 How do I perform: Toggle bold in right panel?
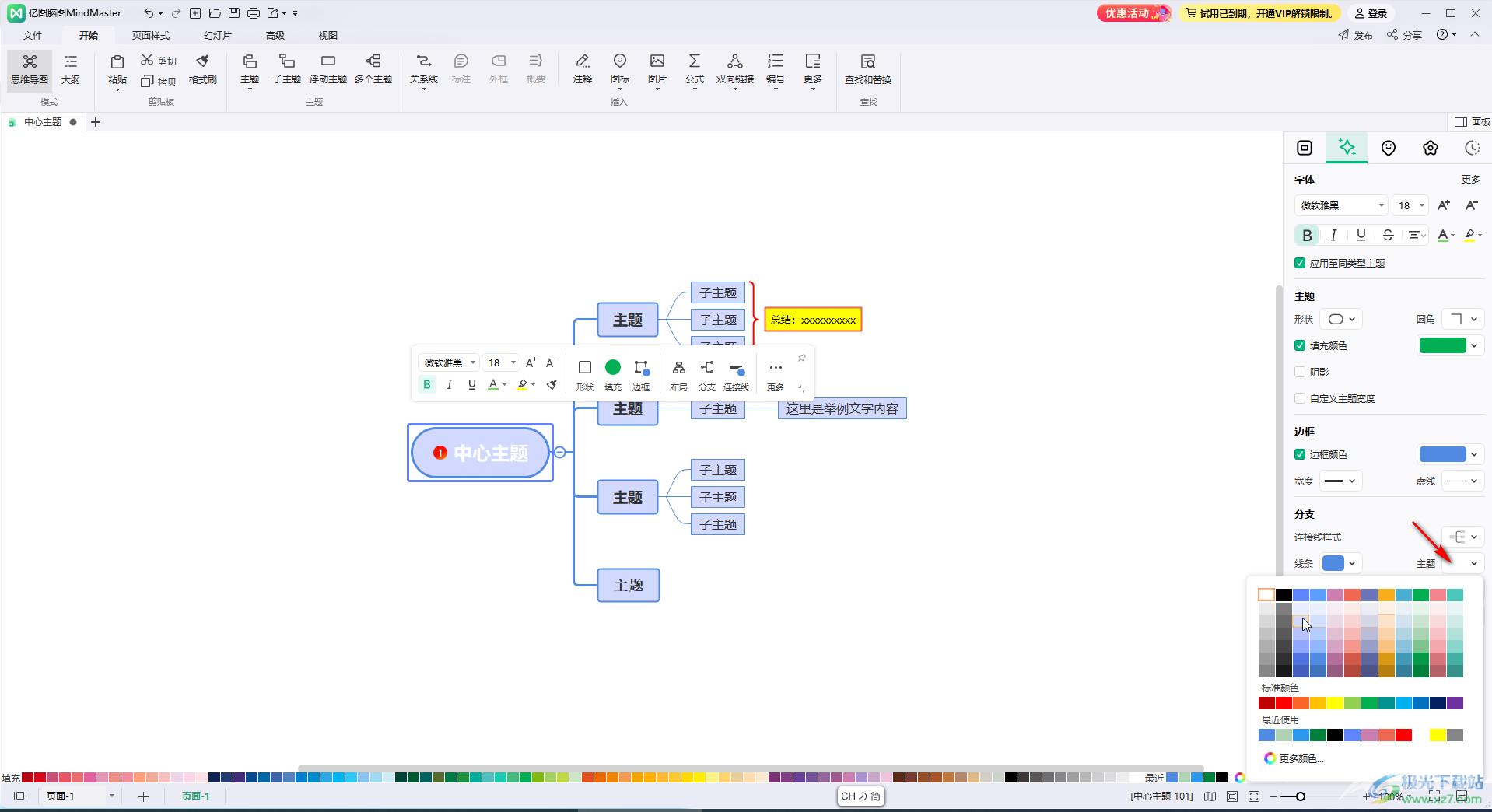[x=1307, y=235]
